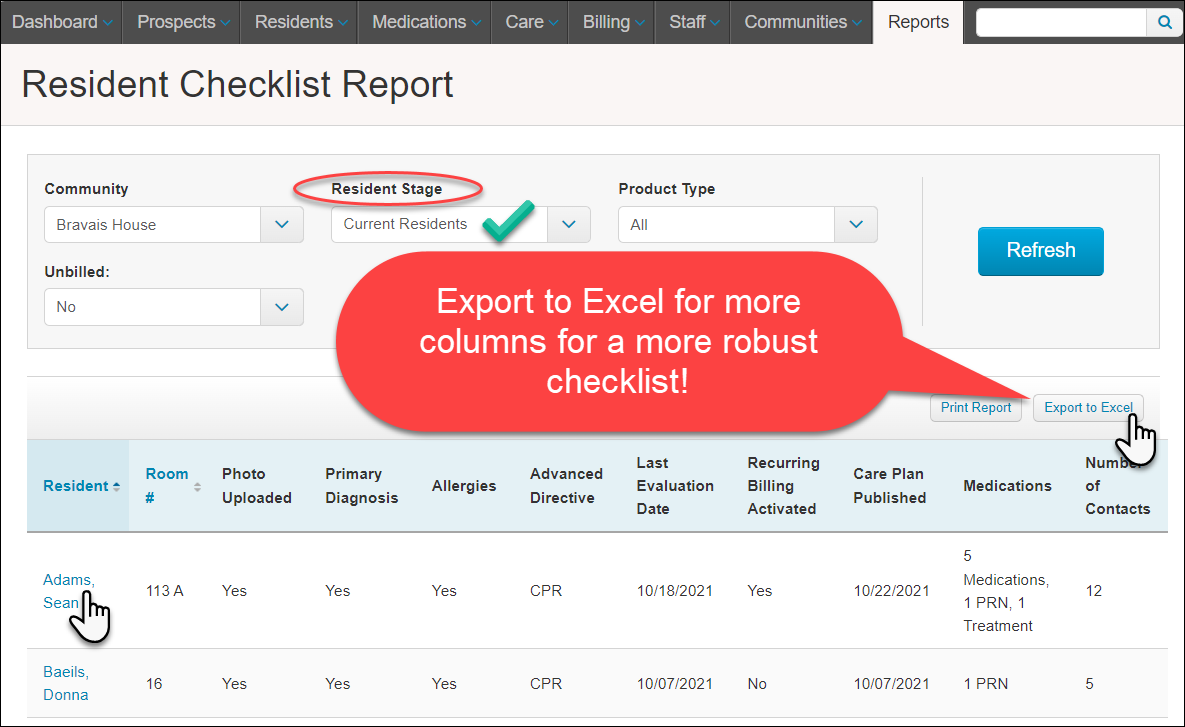
Task: Click the Export to Excel button
Action: point(1088,407)
